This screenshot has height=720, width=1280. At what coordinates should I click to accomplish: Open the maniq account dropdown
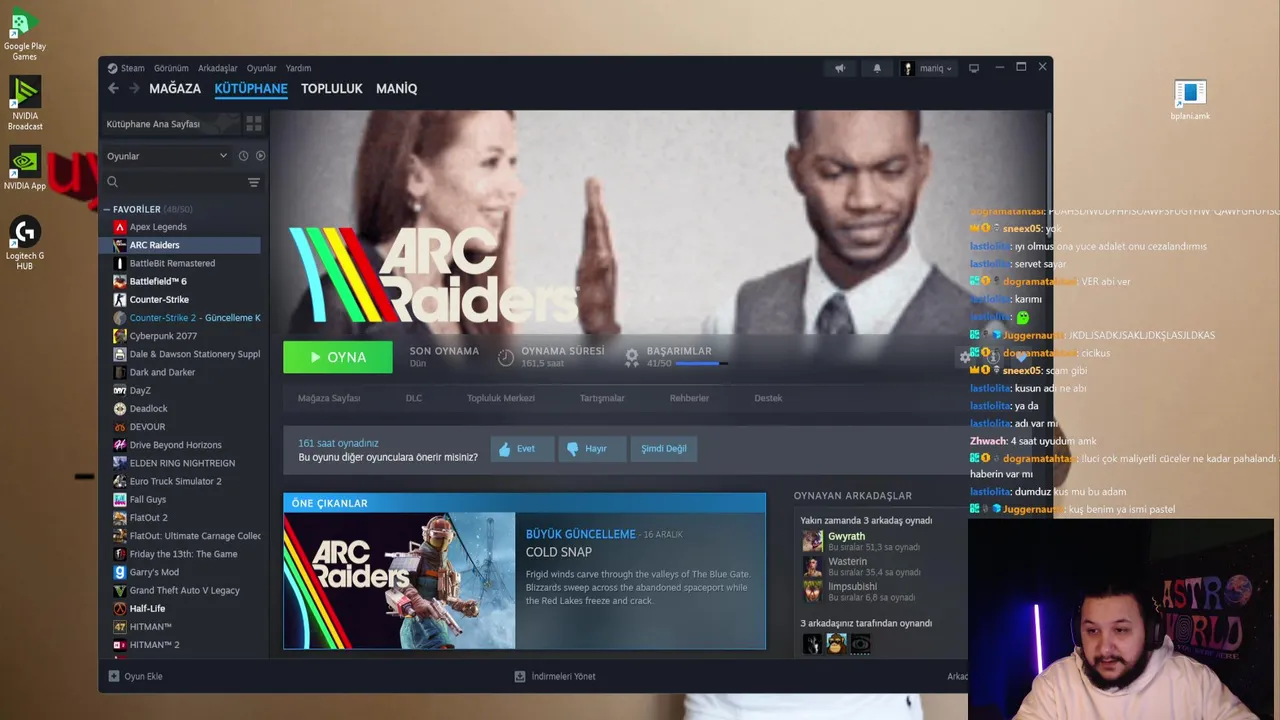[x=929, y=68]
